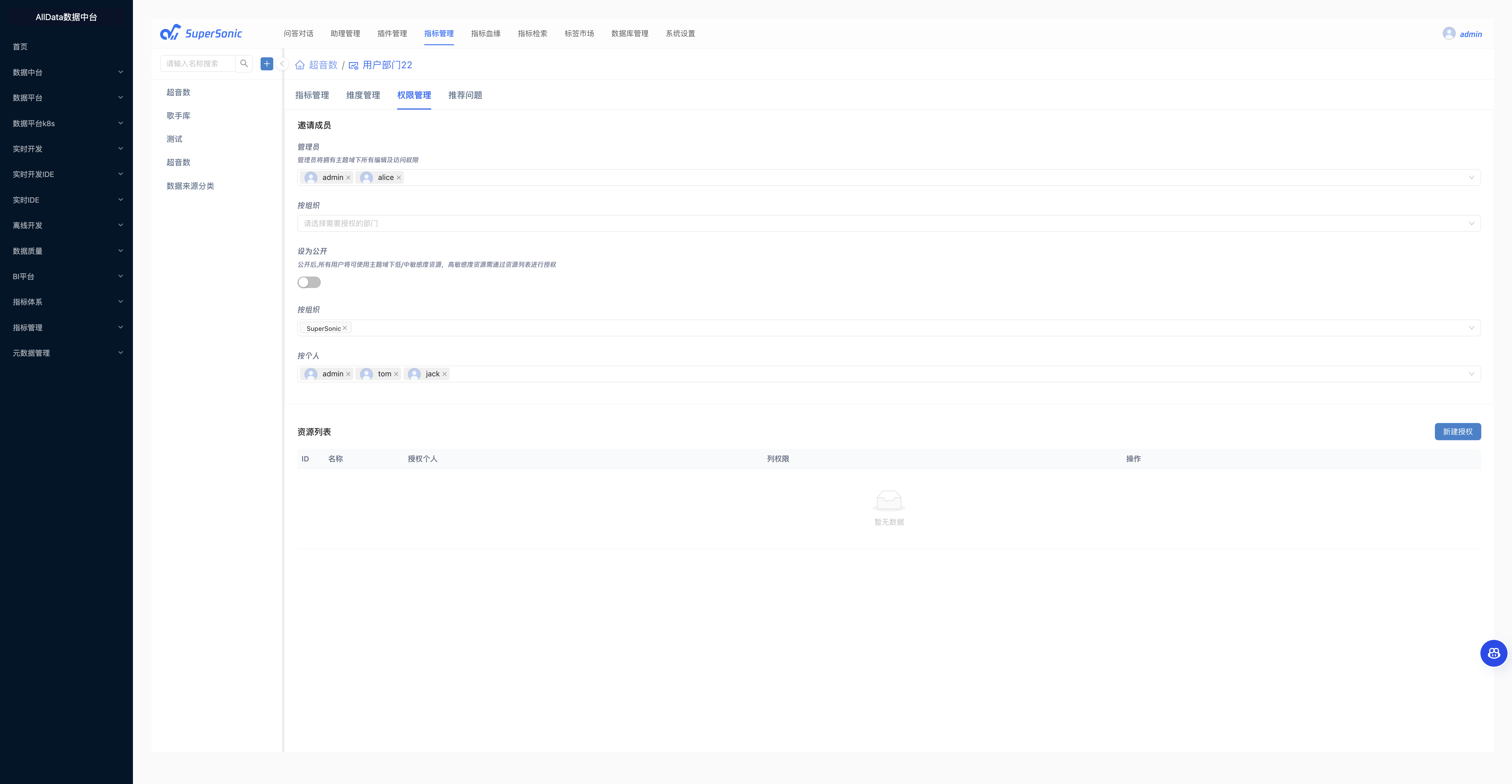1512x784 pixels.
Task: Open 请选择需要授权的部门 dropdown
Action: point(889,224)
